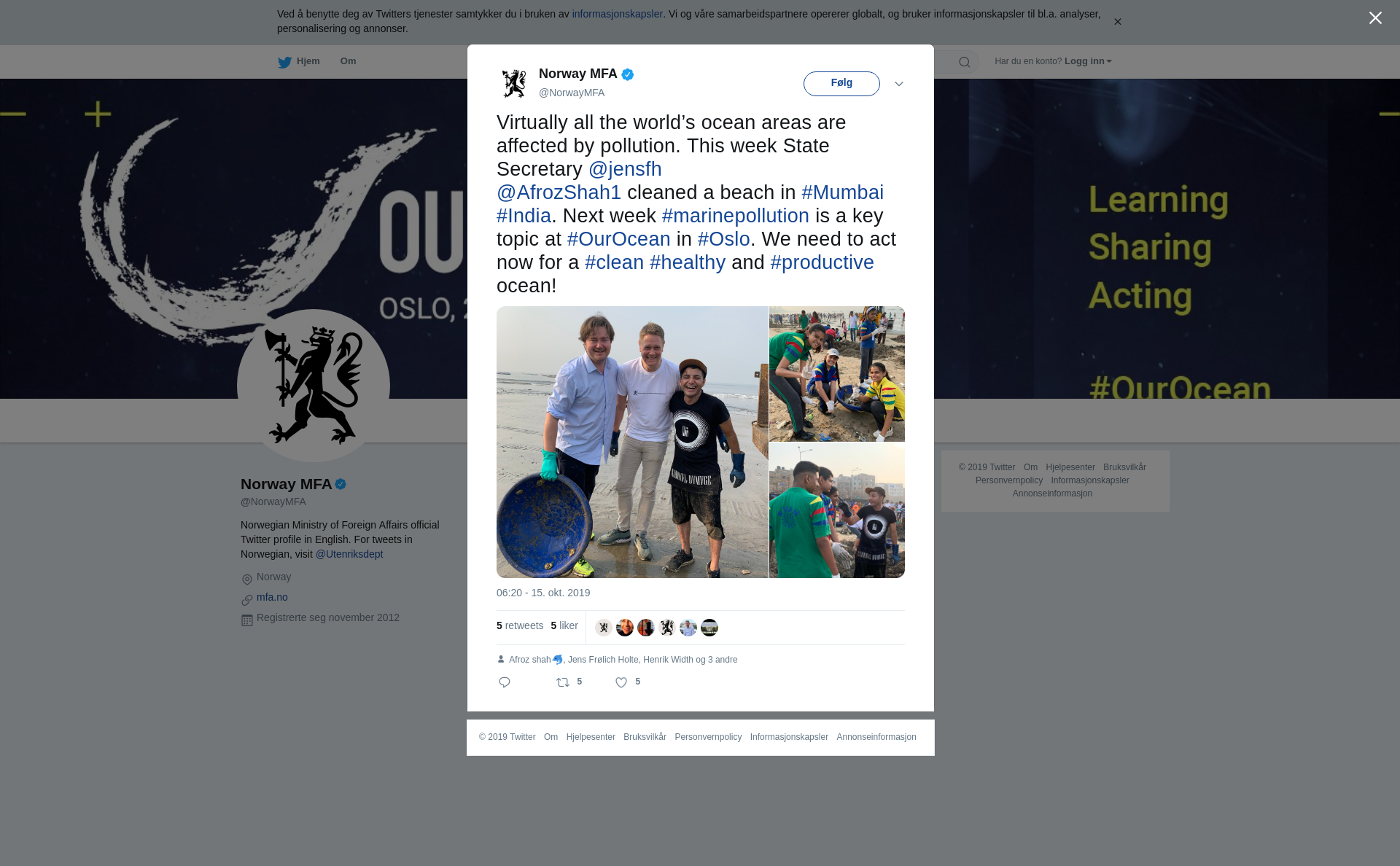Open the top-right beach cleanup photo

tap(837, 374)
